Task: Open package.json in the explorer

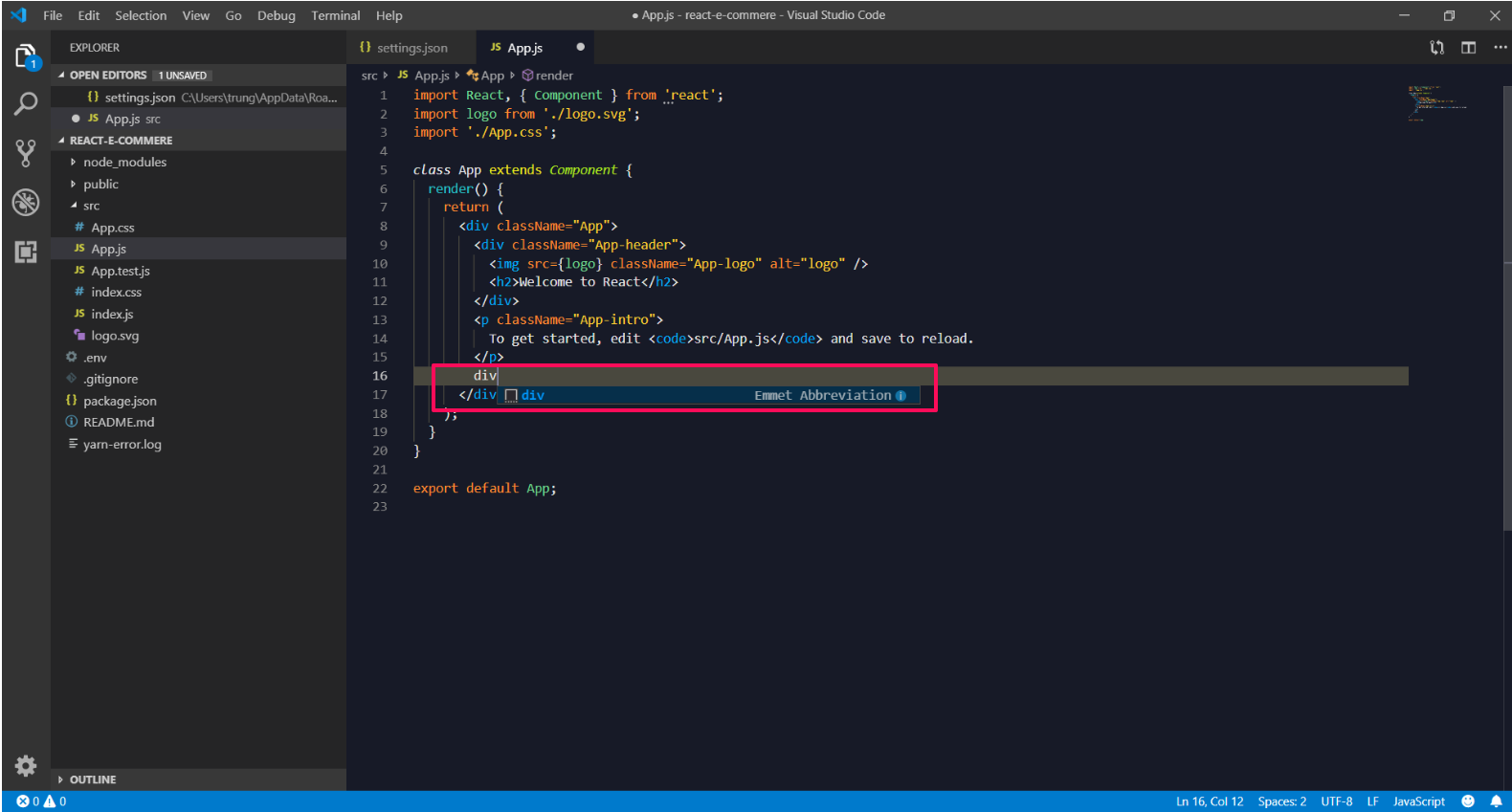Action: (x=120, y=401)
